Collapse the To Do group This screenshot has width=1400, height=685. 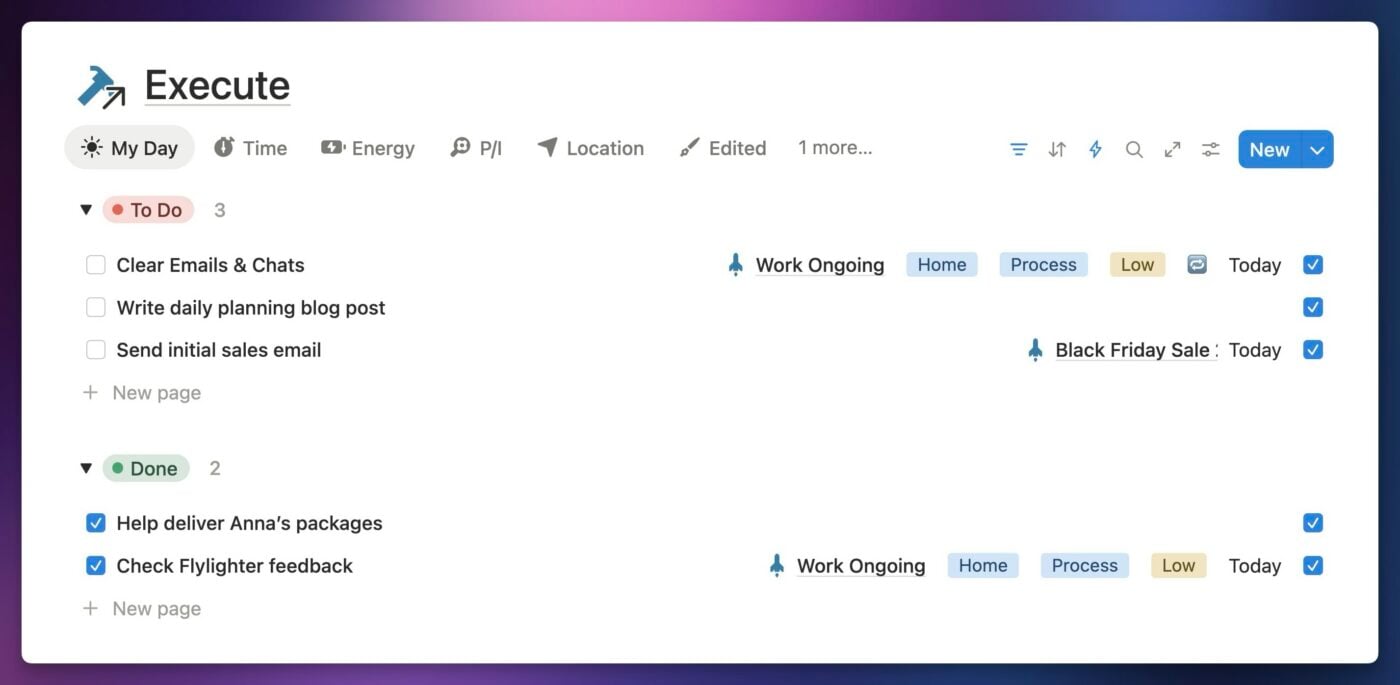[86, 210]
